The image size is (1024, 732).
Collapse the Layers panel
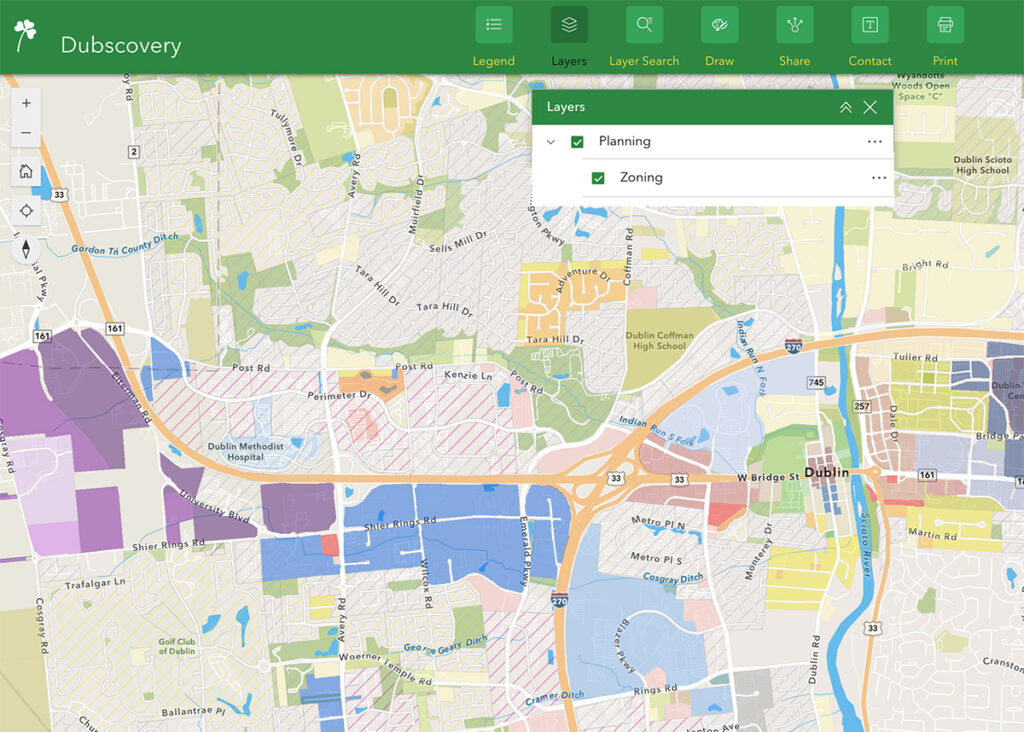pyautogui.click(x=845, y=107)
